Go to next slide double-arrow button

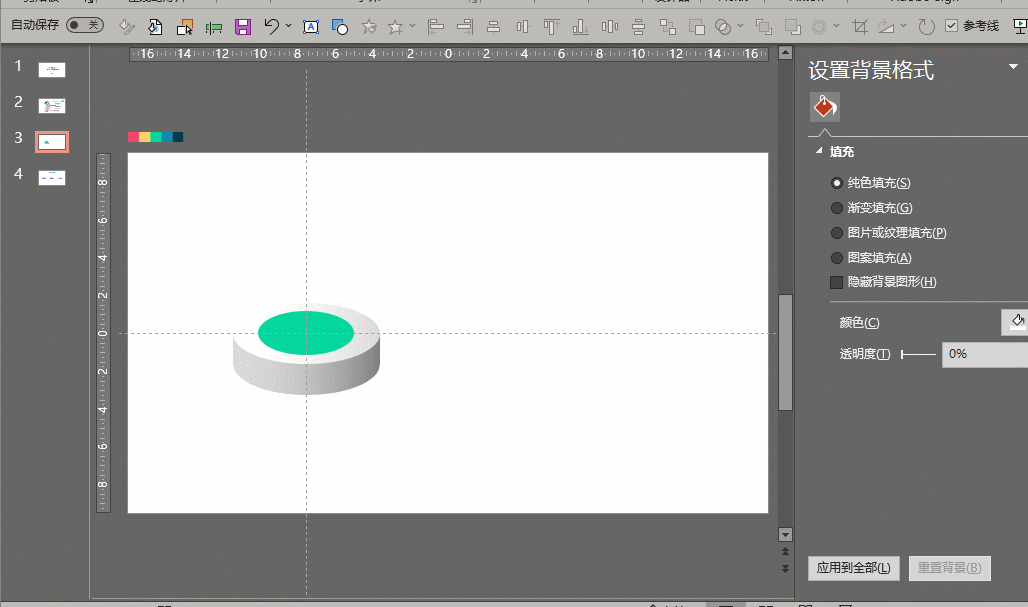(x=785, y=568)
